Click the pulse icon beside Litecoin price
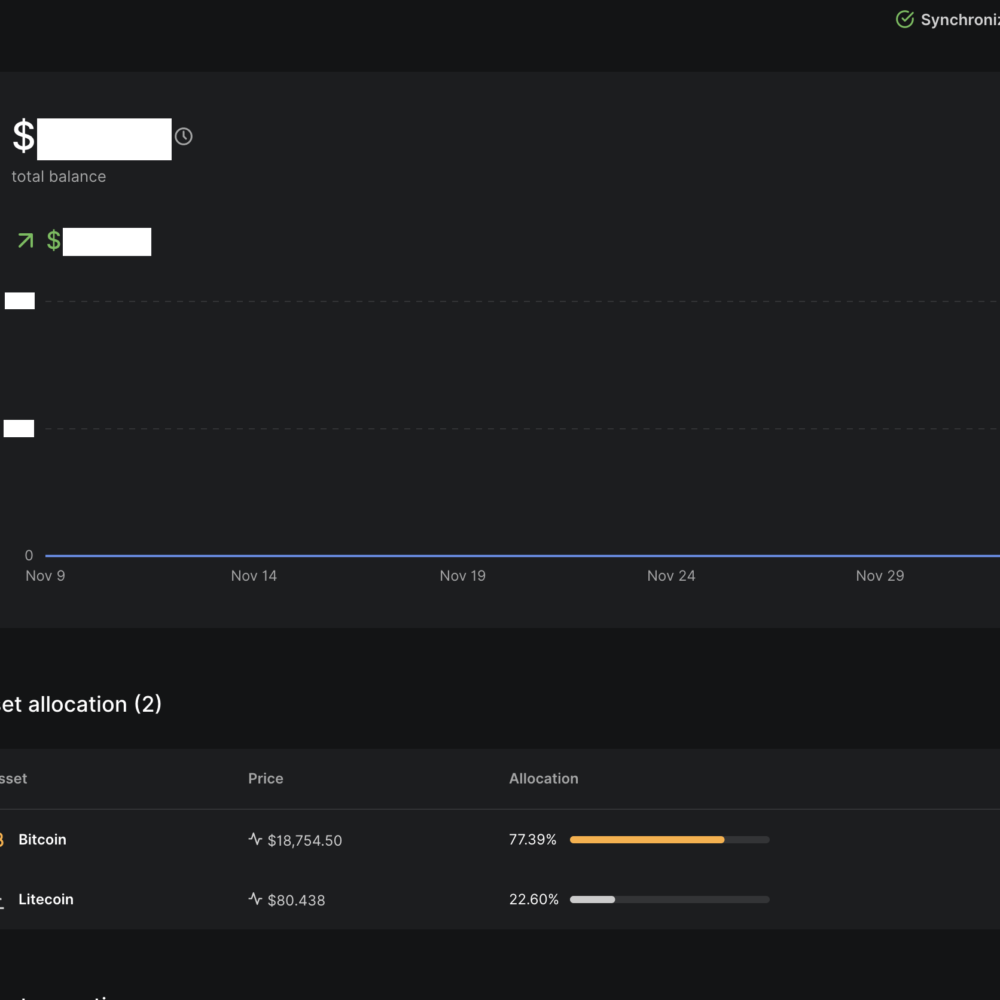Image resolution: width=1000 pixels, height=1000 pixels. coord(255,899)
